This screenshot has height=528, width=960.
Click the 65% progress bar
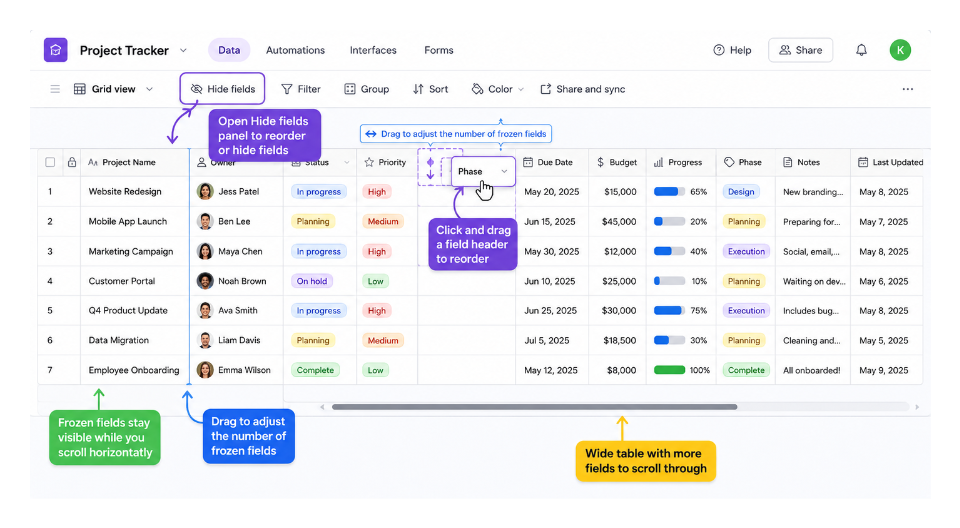coord(669,192)
